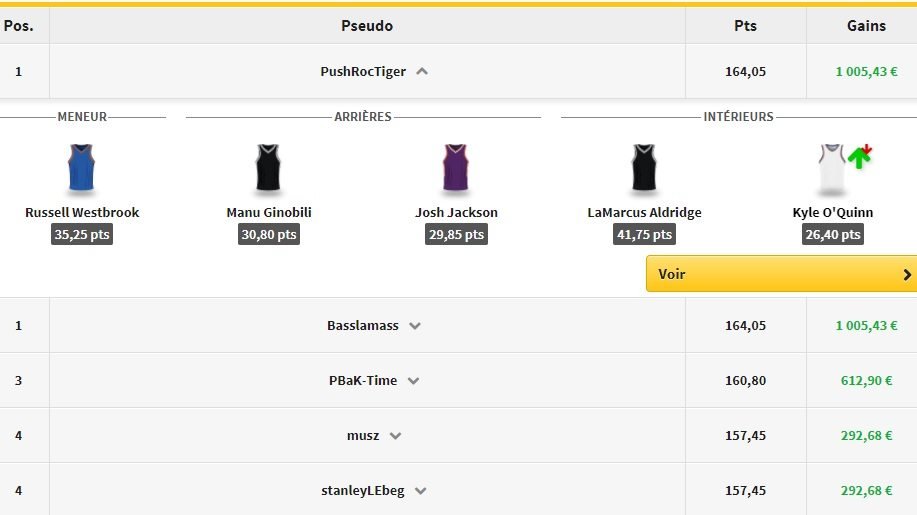Click the arrow on the Voir button
Image resolution: width=917 pixels, height=515 pixels.
(907, 274)
